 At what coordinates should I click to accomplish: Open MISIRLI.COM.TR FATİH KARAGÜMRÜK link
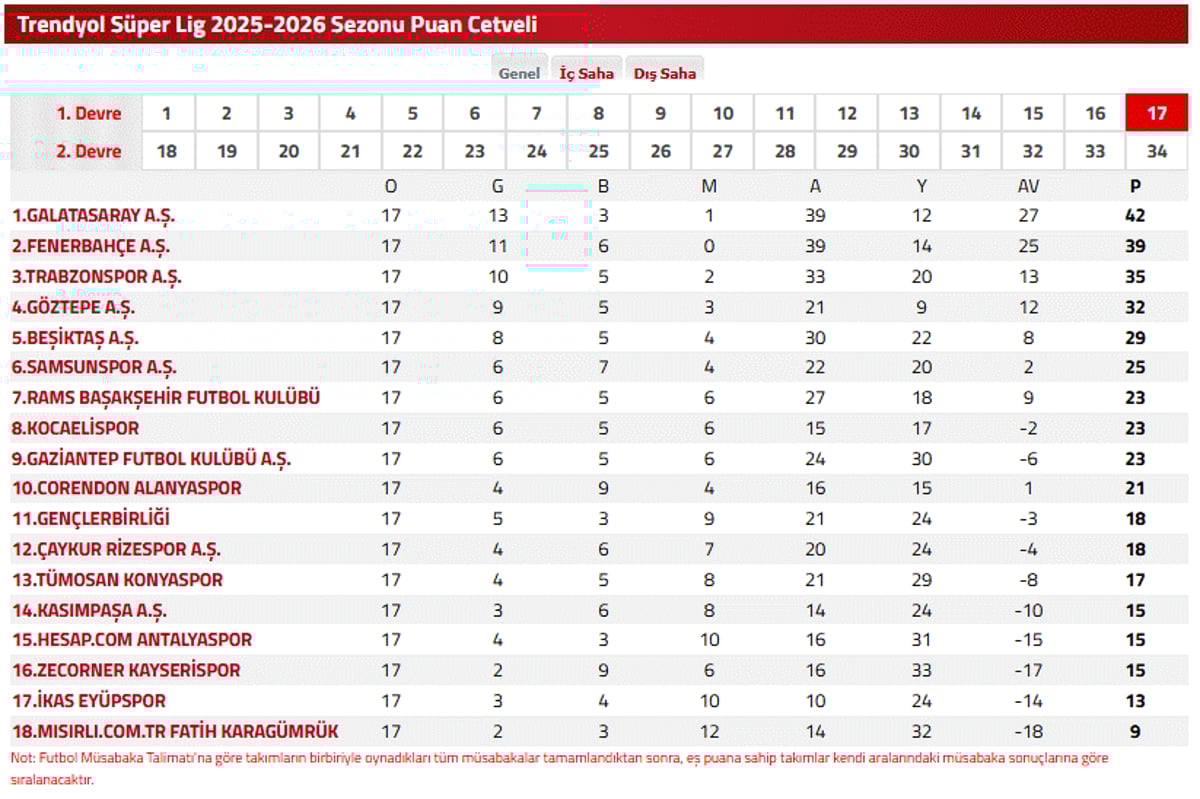(175, 731)
